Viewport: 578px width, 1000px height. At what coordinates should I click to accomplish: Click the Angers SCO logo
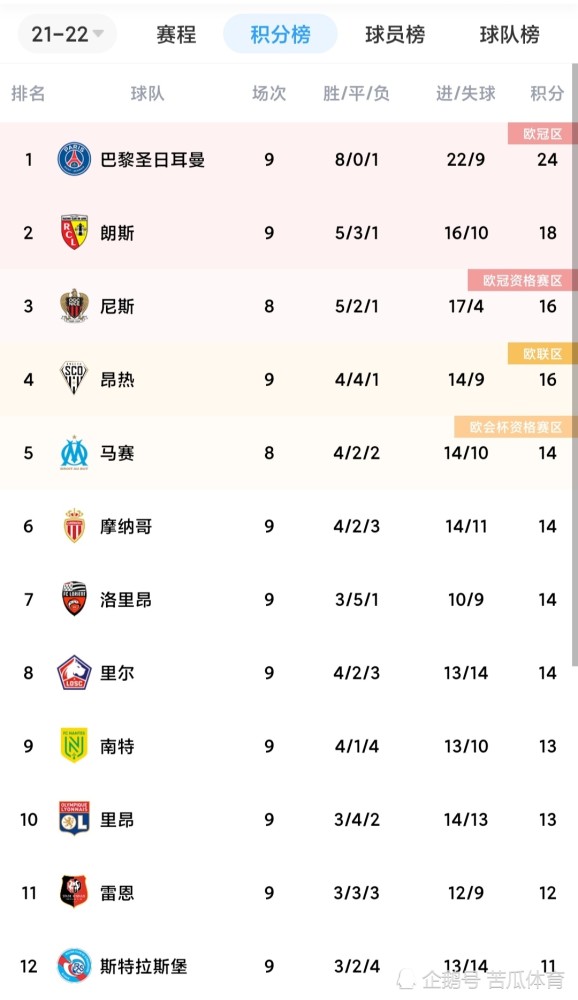pyautogui.click(x=74, y=379)
